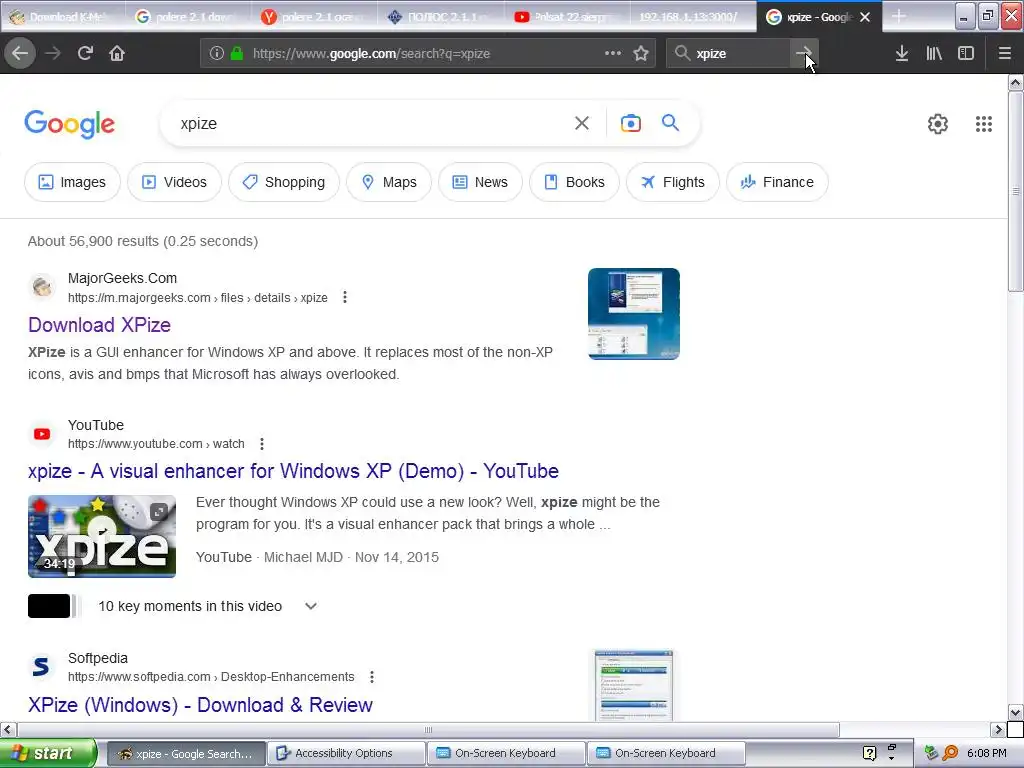The width and height of the screenshot is (1024, 768).
Task: Switch to first On-Screen Keyboard taskbar item
Action: click(506, 753)
